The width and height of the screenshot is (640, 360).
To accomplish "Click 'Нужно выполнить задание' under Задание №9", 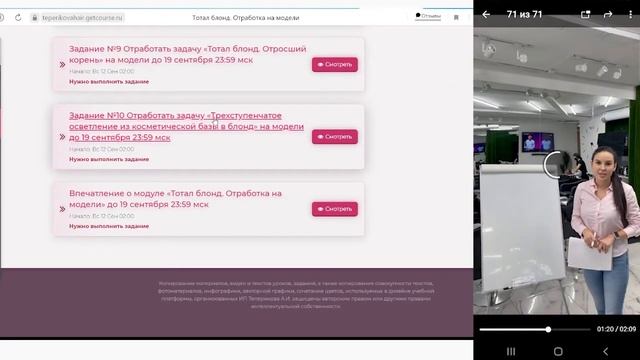I will point(109,82).
